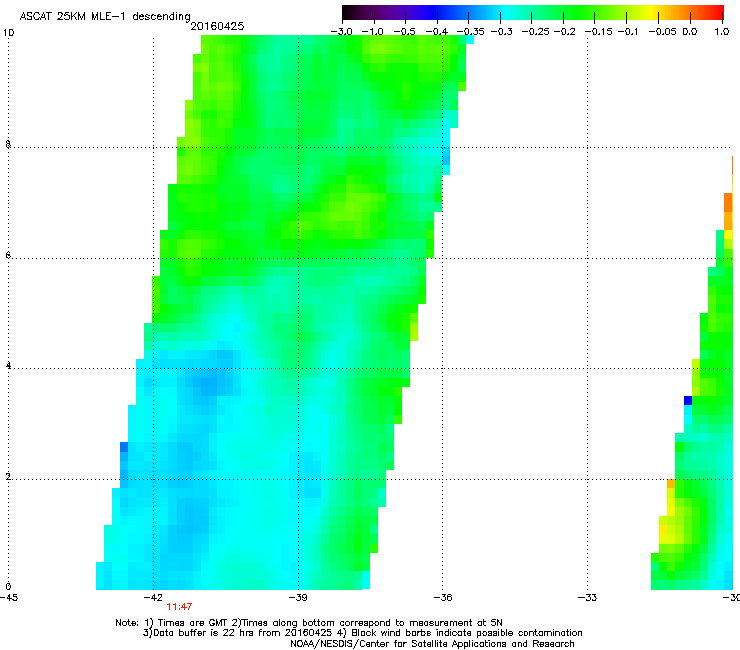Click the yellow section of the color bar
This screenshot has height=650, width=740.
(652, 13)
